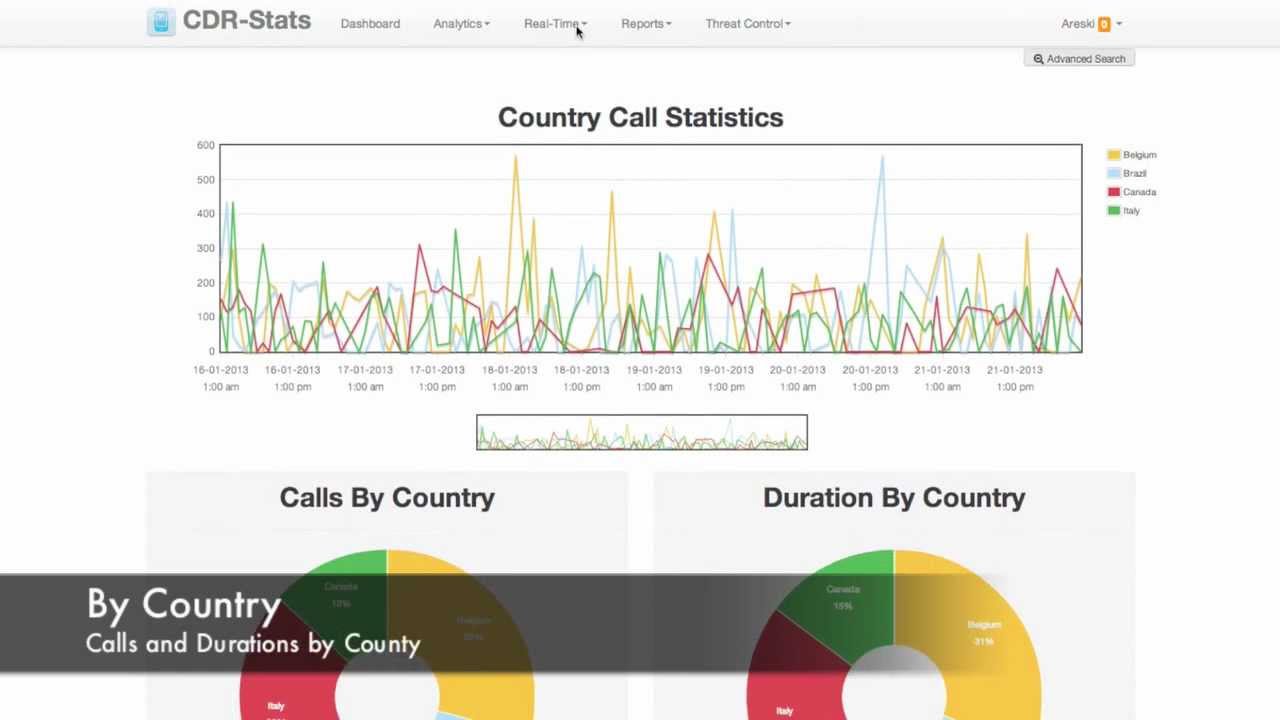This screenshot has width=1280, height=720.
Task: Open the Threat Control dropdown
Action: pyautogui.click(x=748, y=23)
